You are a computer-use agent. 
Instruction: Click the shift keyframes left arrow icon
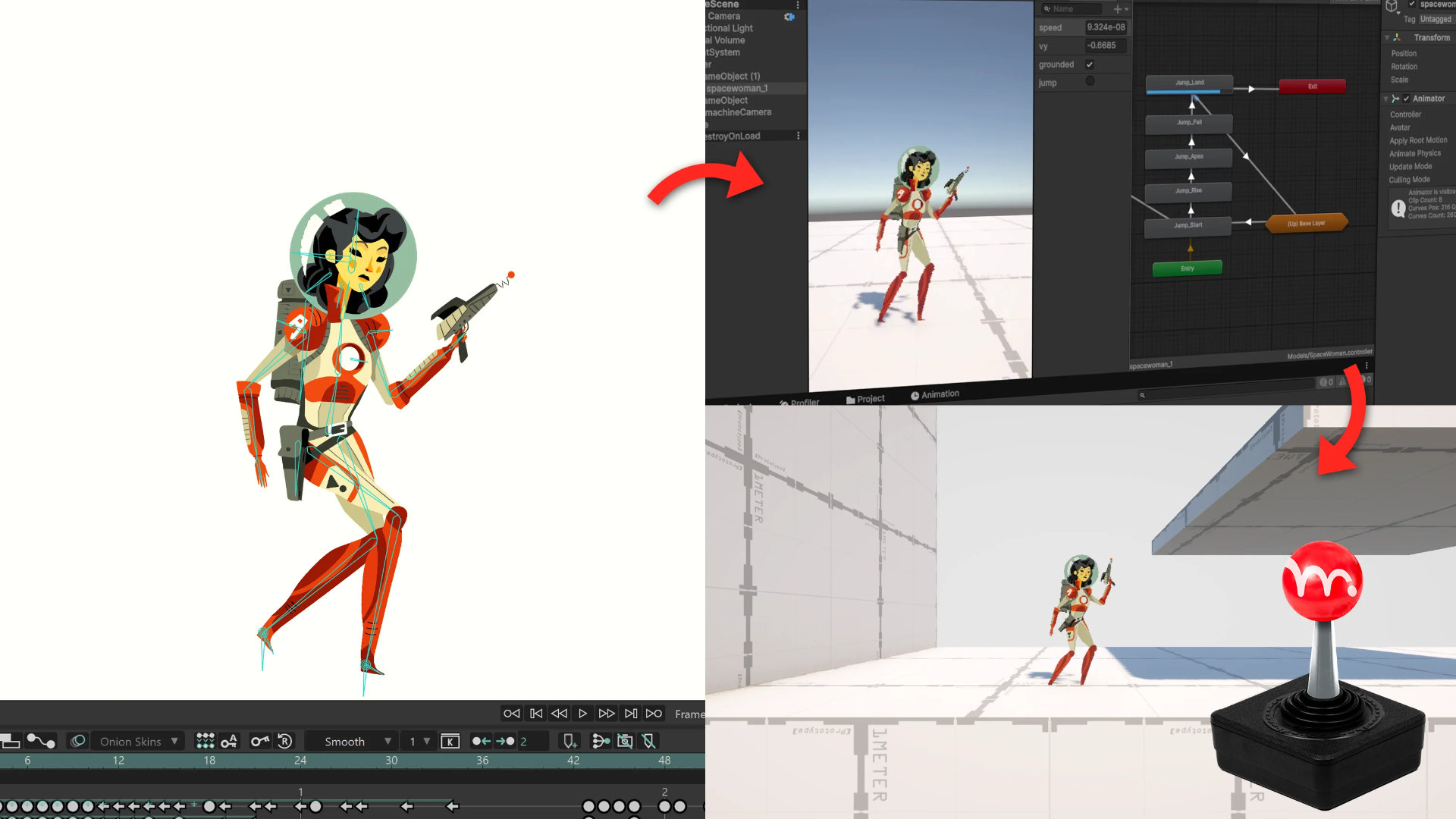[481, 741]
